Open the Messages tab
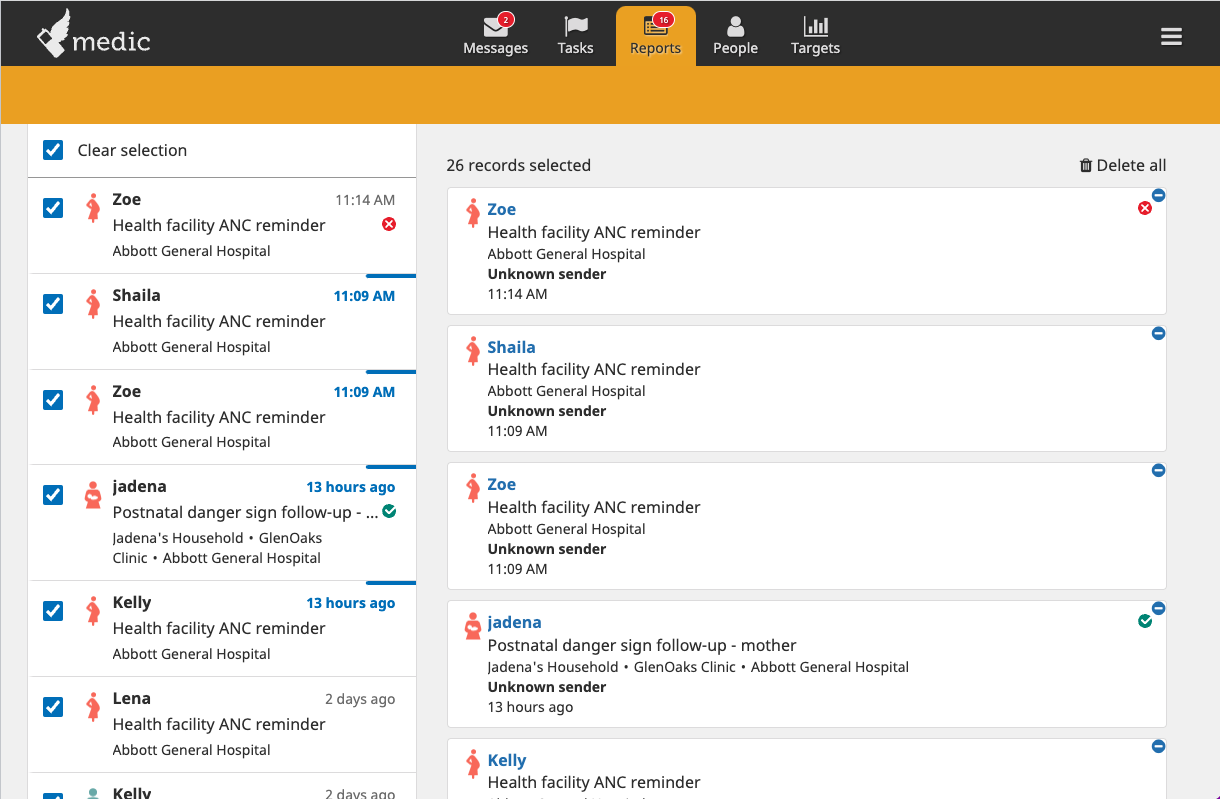Viewport: 1220px width, 799px height. [495, 36]
